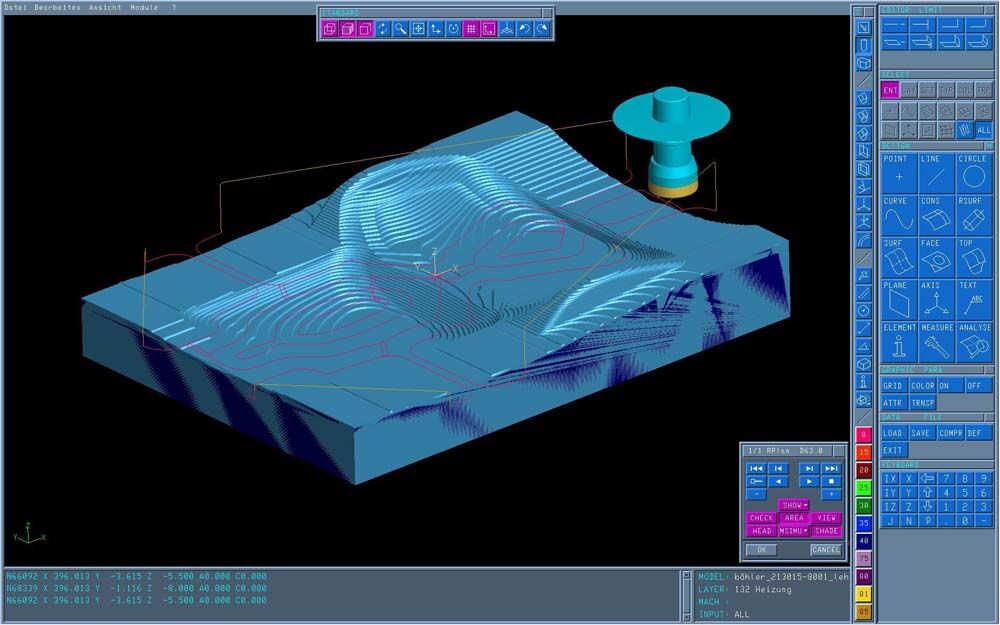Open the ANALYSE tool

tap(973, 342)
